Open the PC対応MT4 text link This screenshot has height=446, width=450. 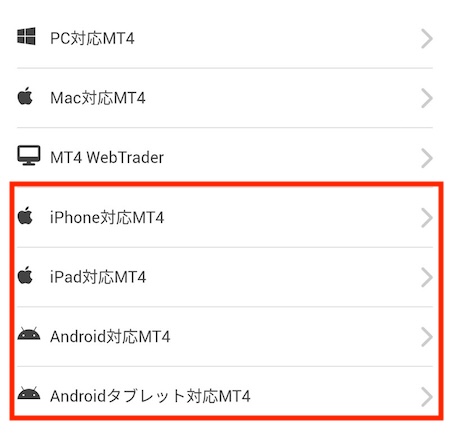92,38
